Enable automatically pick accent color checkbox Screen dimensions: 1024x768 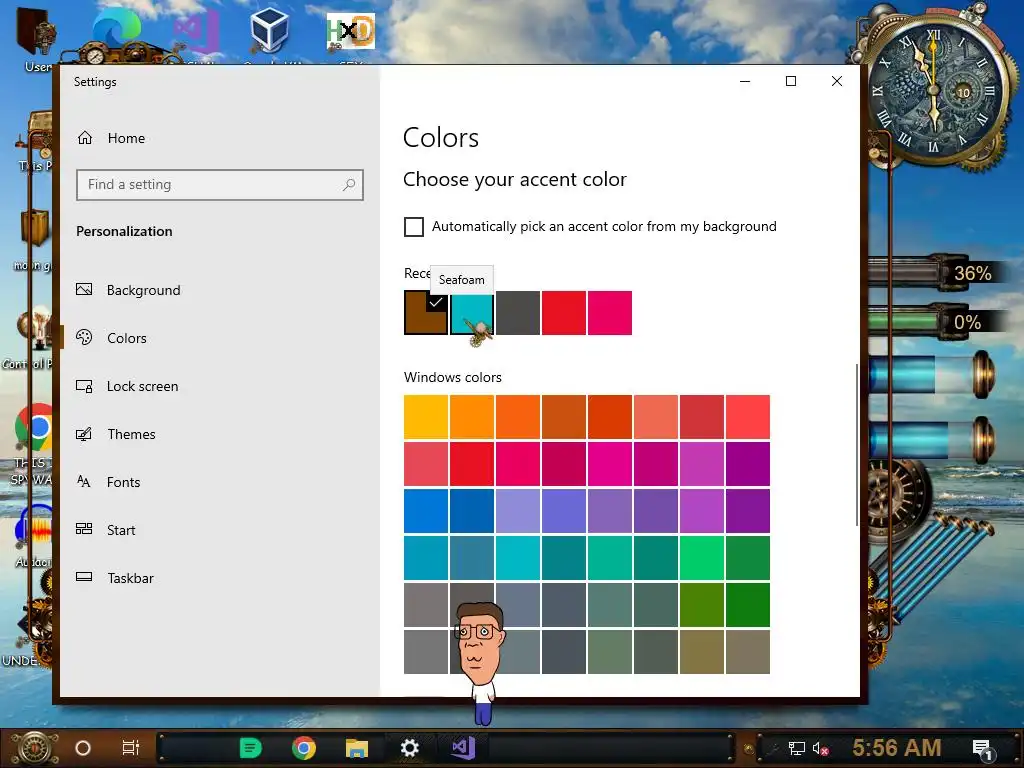413,227
